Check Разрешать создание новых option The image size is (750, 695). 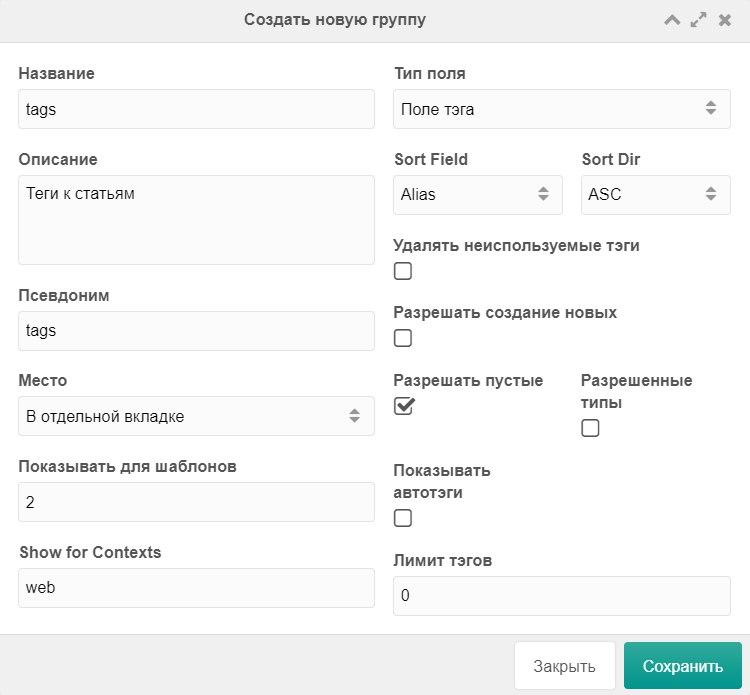[403, 338]
